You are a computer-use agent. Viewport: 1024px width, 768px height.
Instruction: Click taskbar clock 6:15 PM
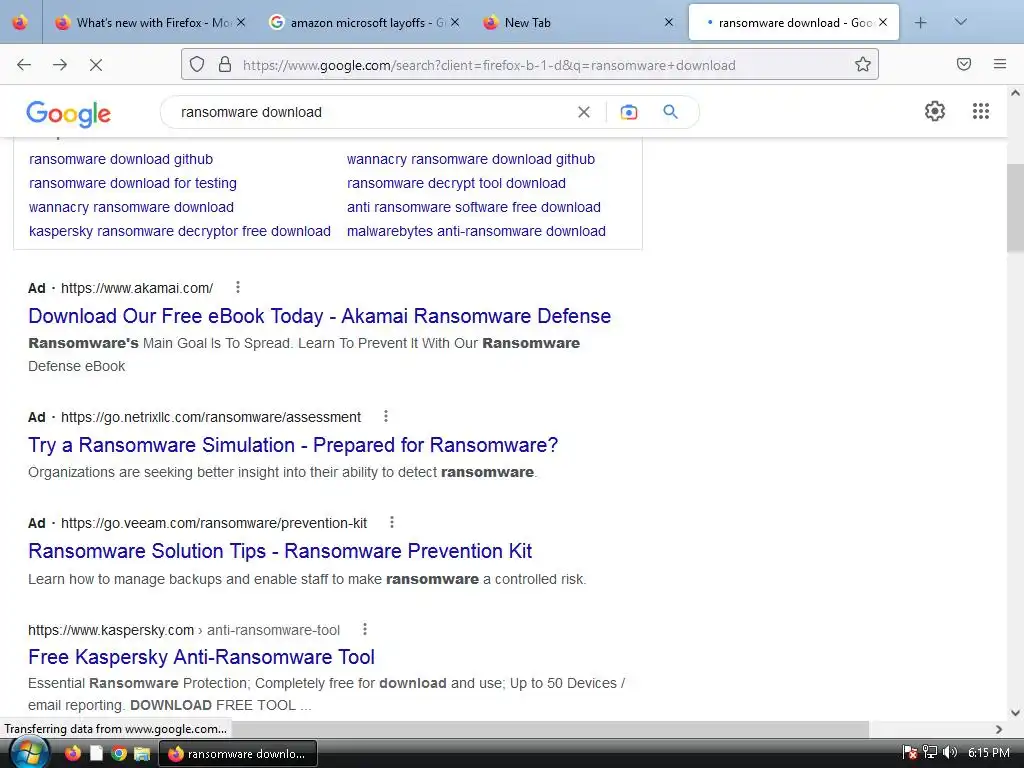click(x=989, y=753)
